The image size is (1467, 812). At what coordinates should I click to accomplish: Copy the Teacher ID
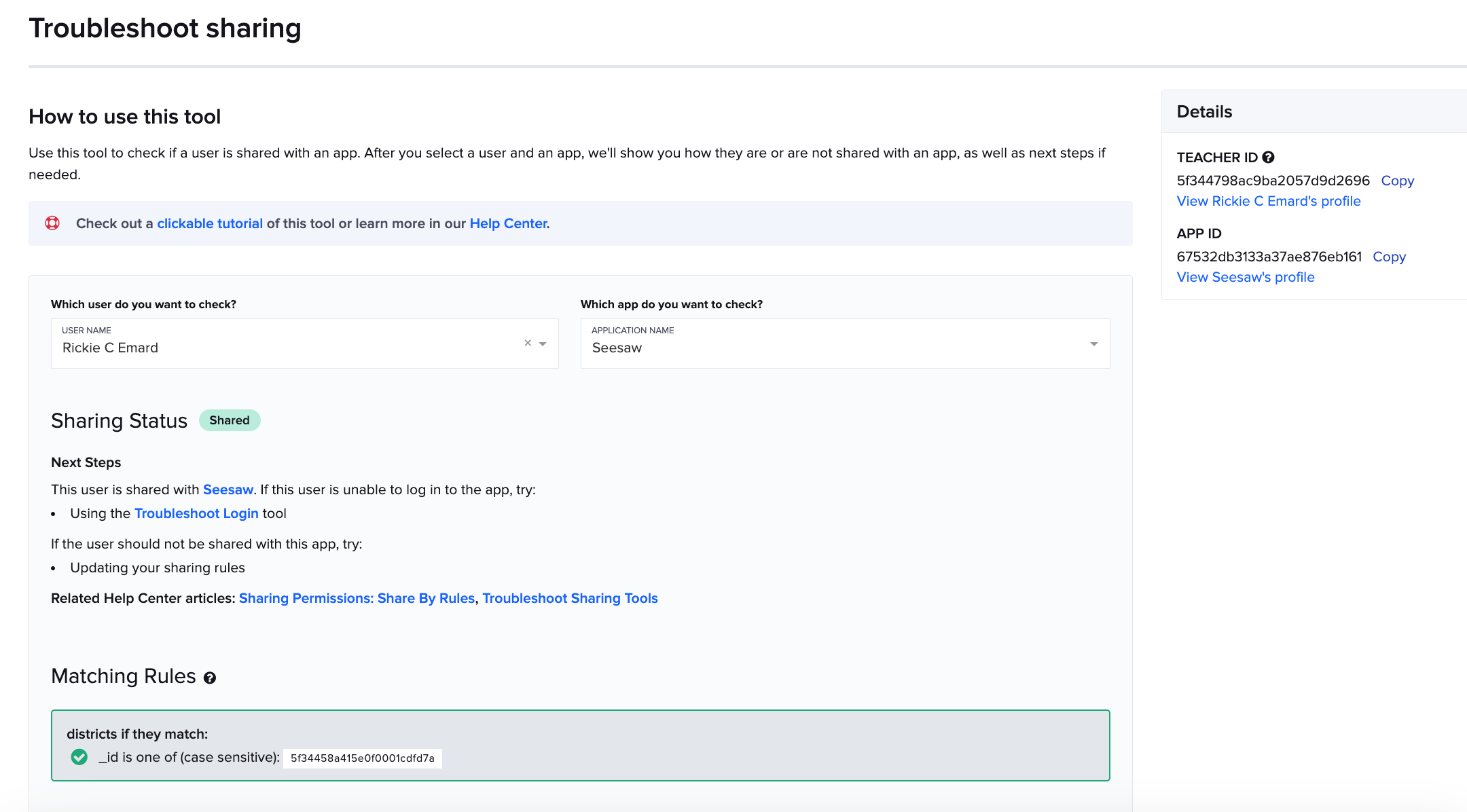(1398, 181)
